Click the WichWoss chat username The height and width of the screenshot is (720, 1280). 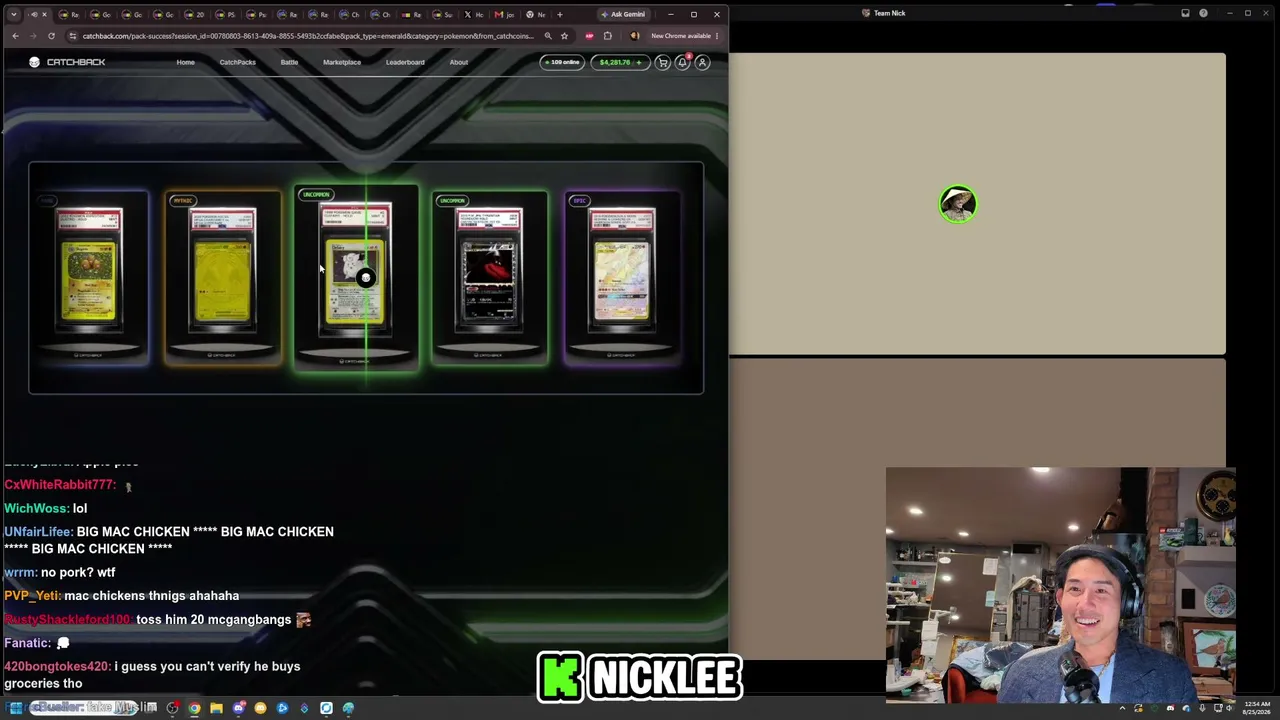pos(35,508)
